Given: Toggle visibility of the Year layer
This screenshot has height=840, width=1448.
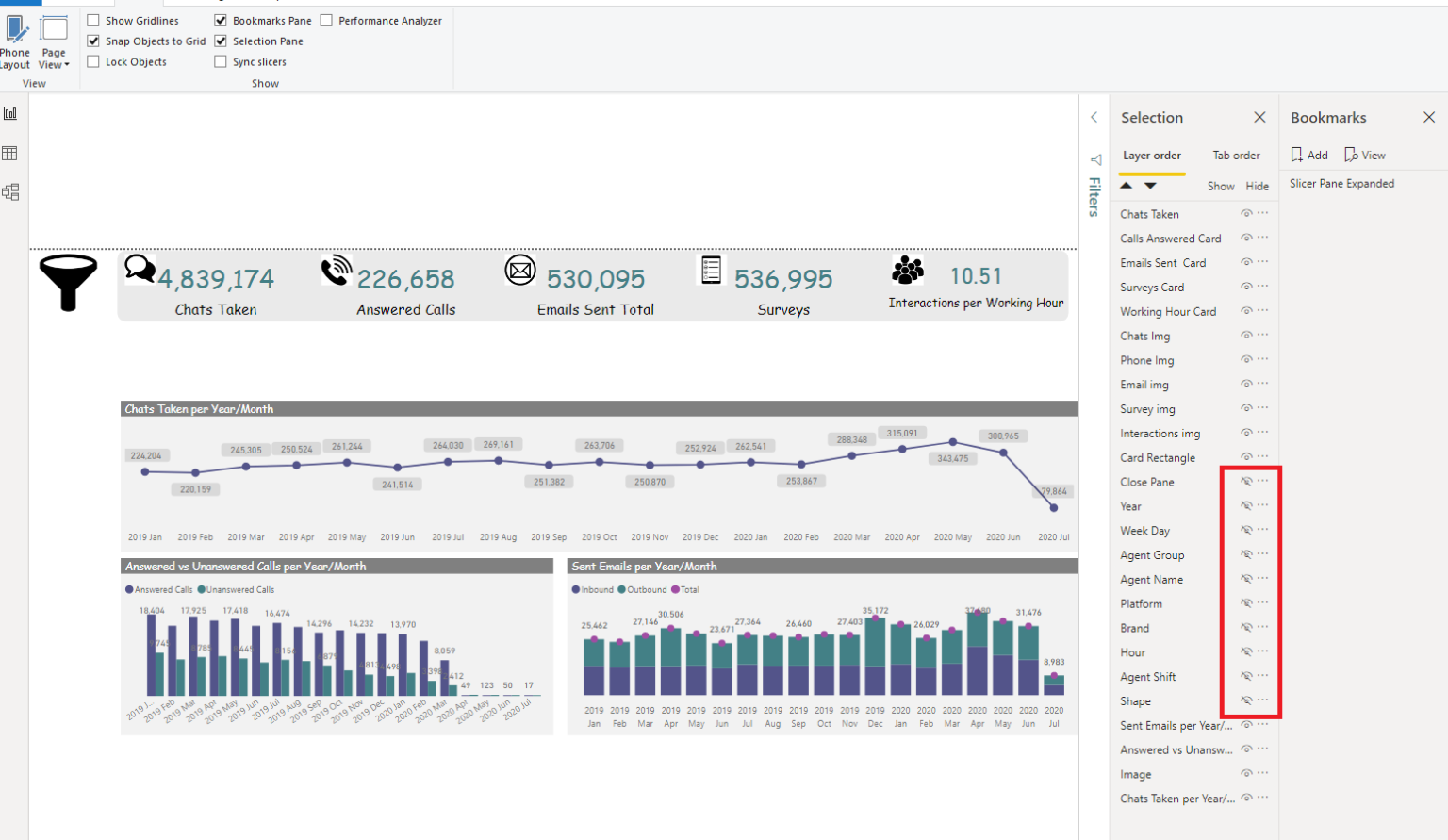Looking at the screenshot, I should pyautogui.click(x=1246, y=505).
